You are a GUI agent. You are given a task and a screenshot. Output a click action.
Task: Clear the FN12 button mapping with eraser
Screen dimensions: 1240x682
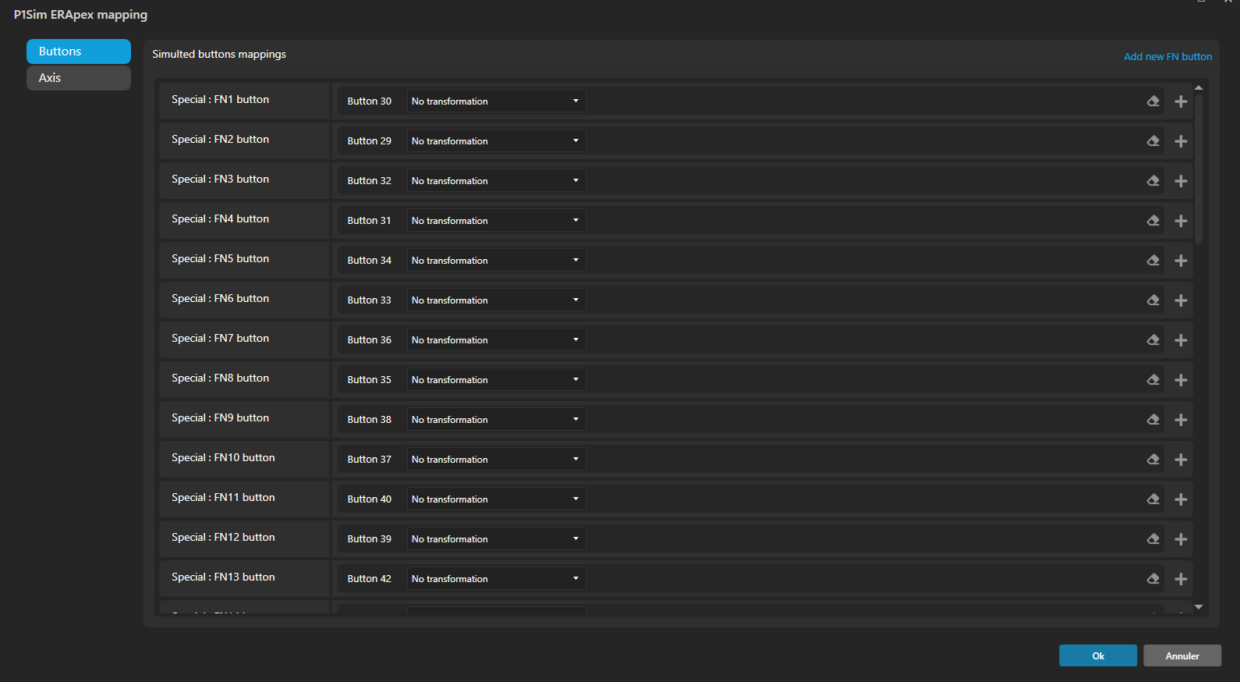[x=1152, y=539]
